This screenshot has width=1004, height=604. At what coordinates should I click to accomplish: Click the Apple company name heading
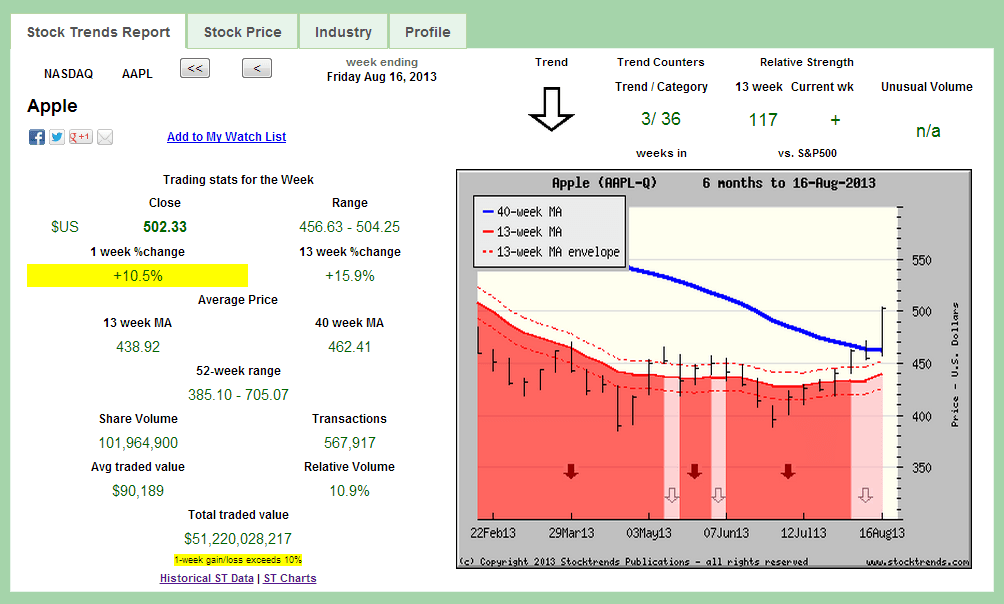53,106
